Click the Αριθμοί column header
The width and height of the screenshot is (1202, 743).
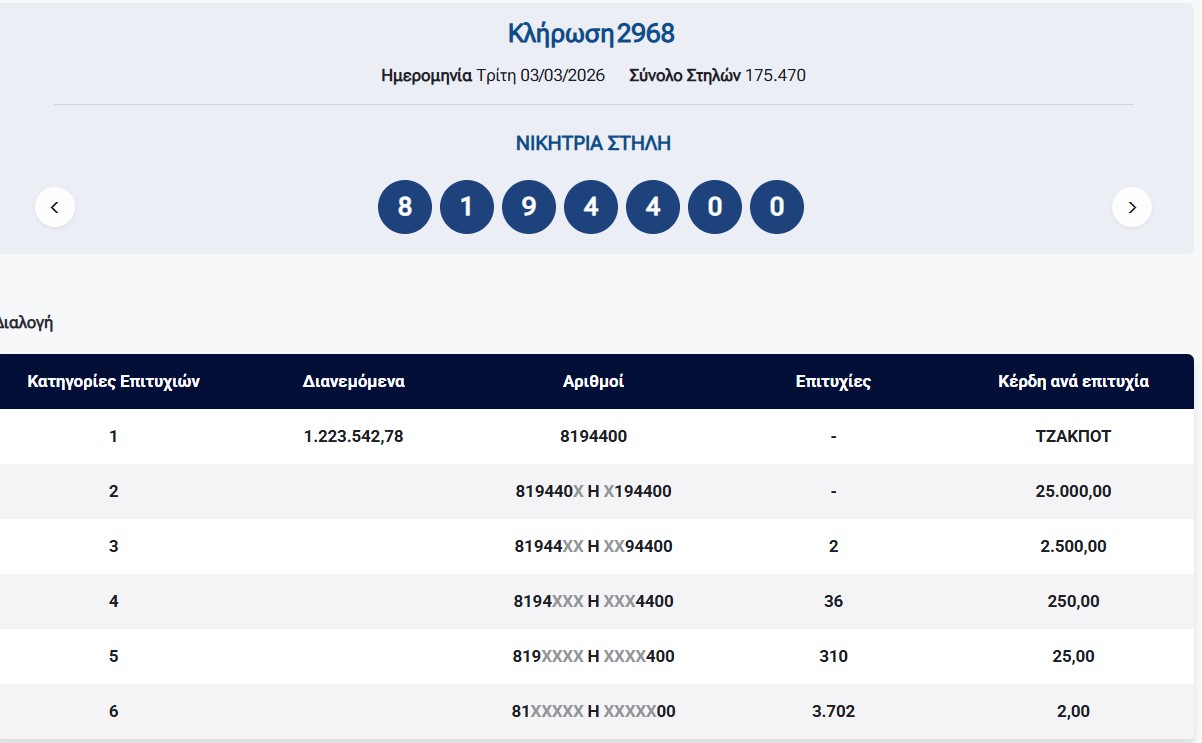click(x=593, y=381)
